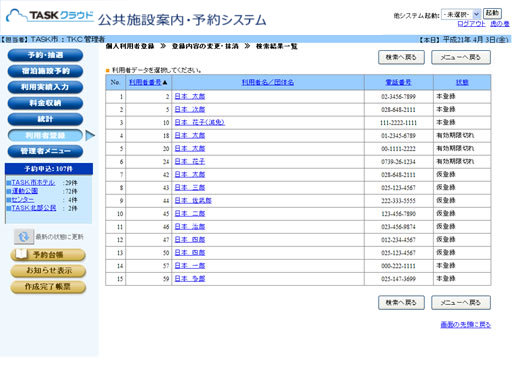Viewport: 512px width, 384px height.
Task: Open the user link with number 46
Action: pyautogui.click(x=190, y=227)
